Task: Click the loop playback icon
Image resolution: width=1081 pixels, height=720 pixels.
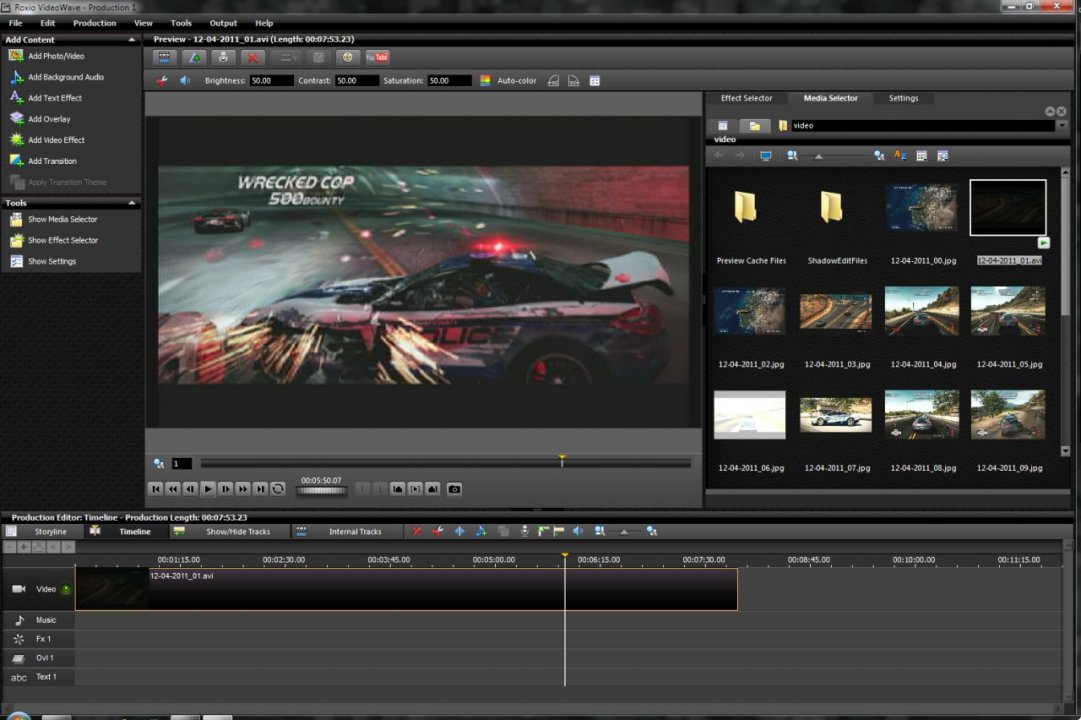Action: click(278, 489)
